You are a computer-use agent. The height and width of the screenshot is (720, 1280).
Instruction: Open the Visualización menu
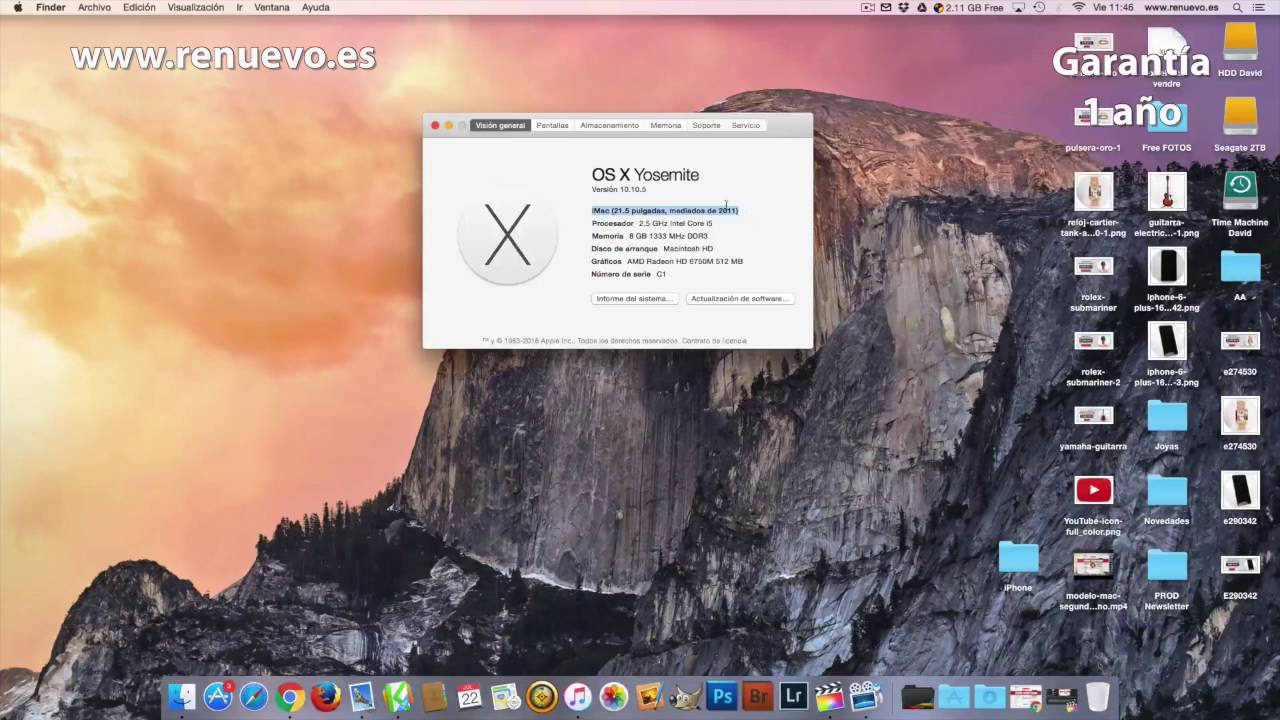(x=195, y=7)
